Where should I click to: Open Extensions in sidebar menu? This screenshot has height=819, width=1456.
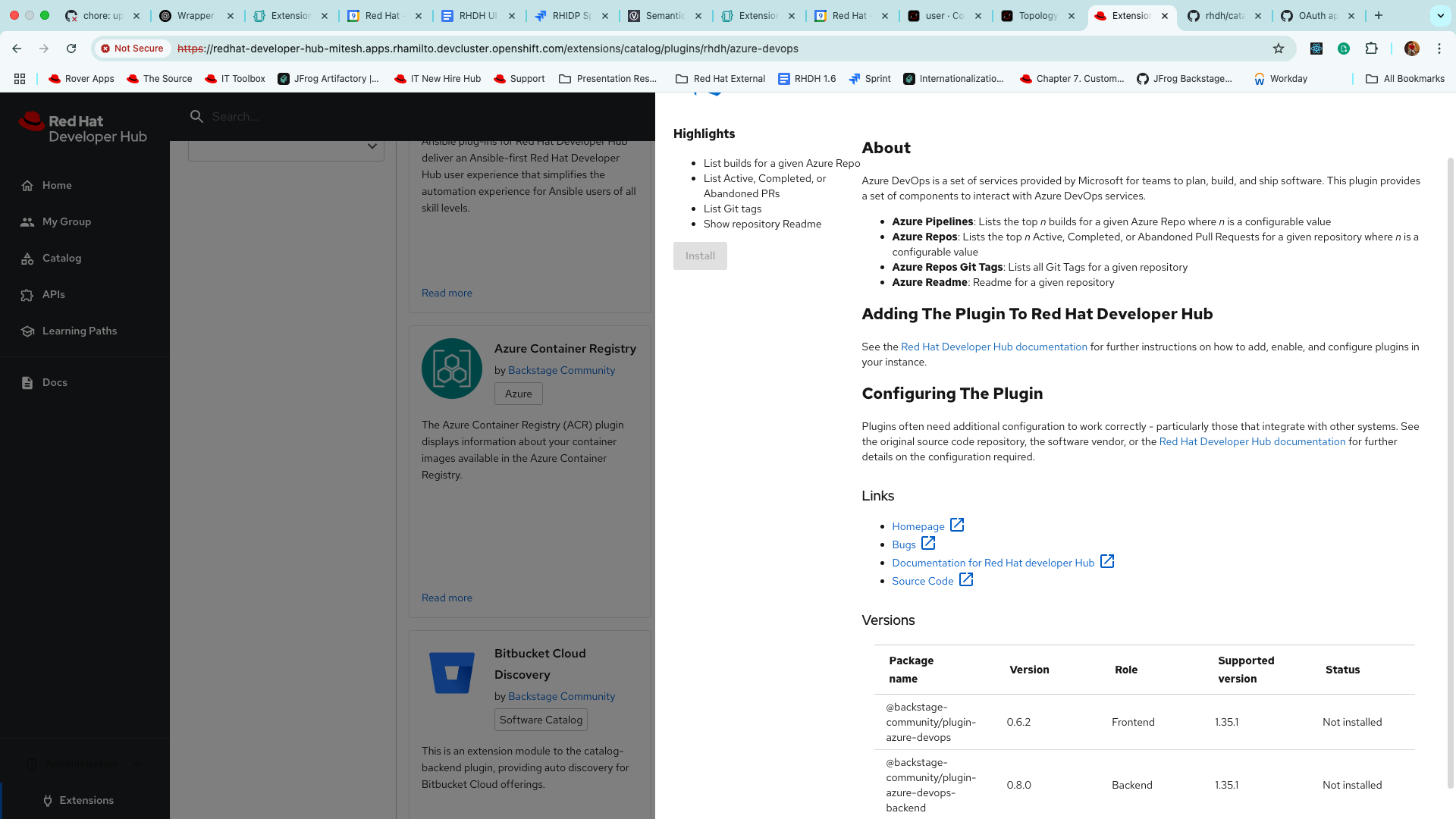(x=86, y=800)
